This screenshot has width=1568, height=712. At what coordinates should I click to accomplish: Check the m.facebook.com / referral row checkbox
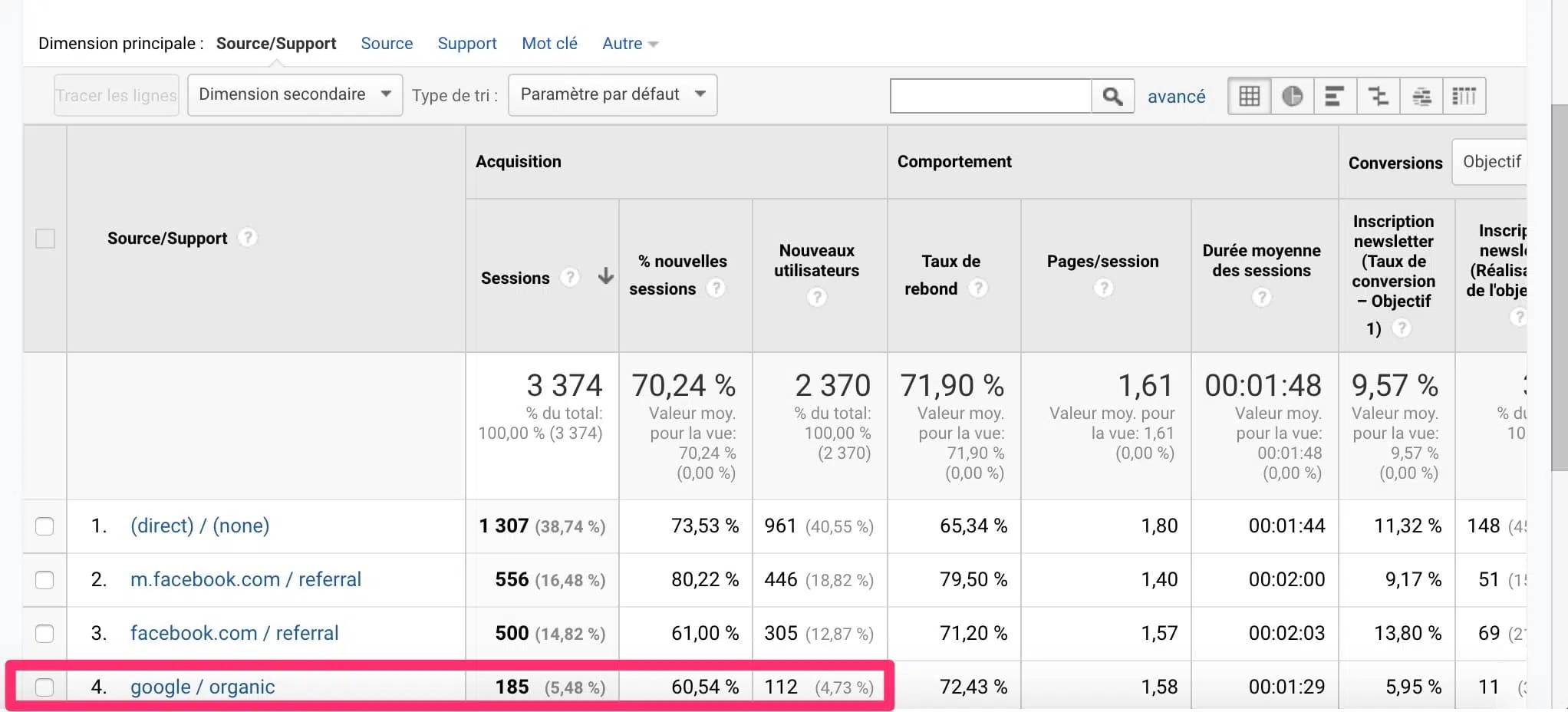pos(44,580)
